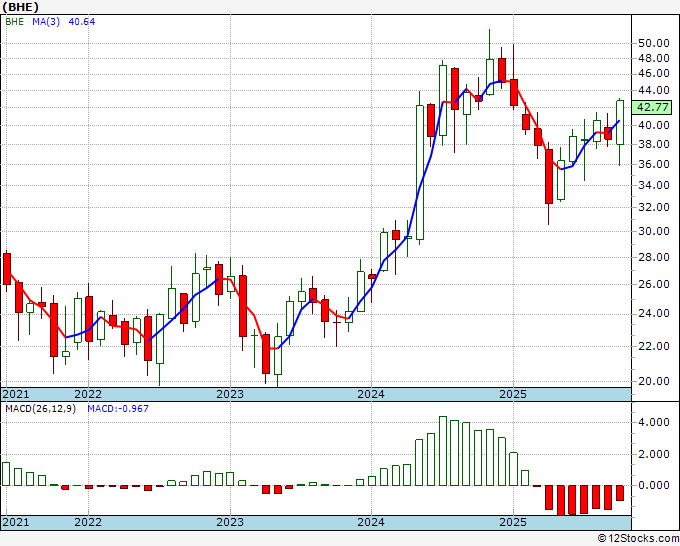Click the 46.00 price axis label
The height and width of the screenshot is (546, 680).
(x=653, y=74)
